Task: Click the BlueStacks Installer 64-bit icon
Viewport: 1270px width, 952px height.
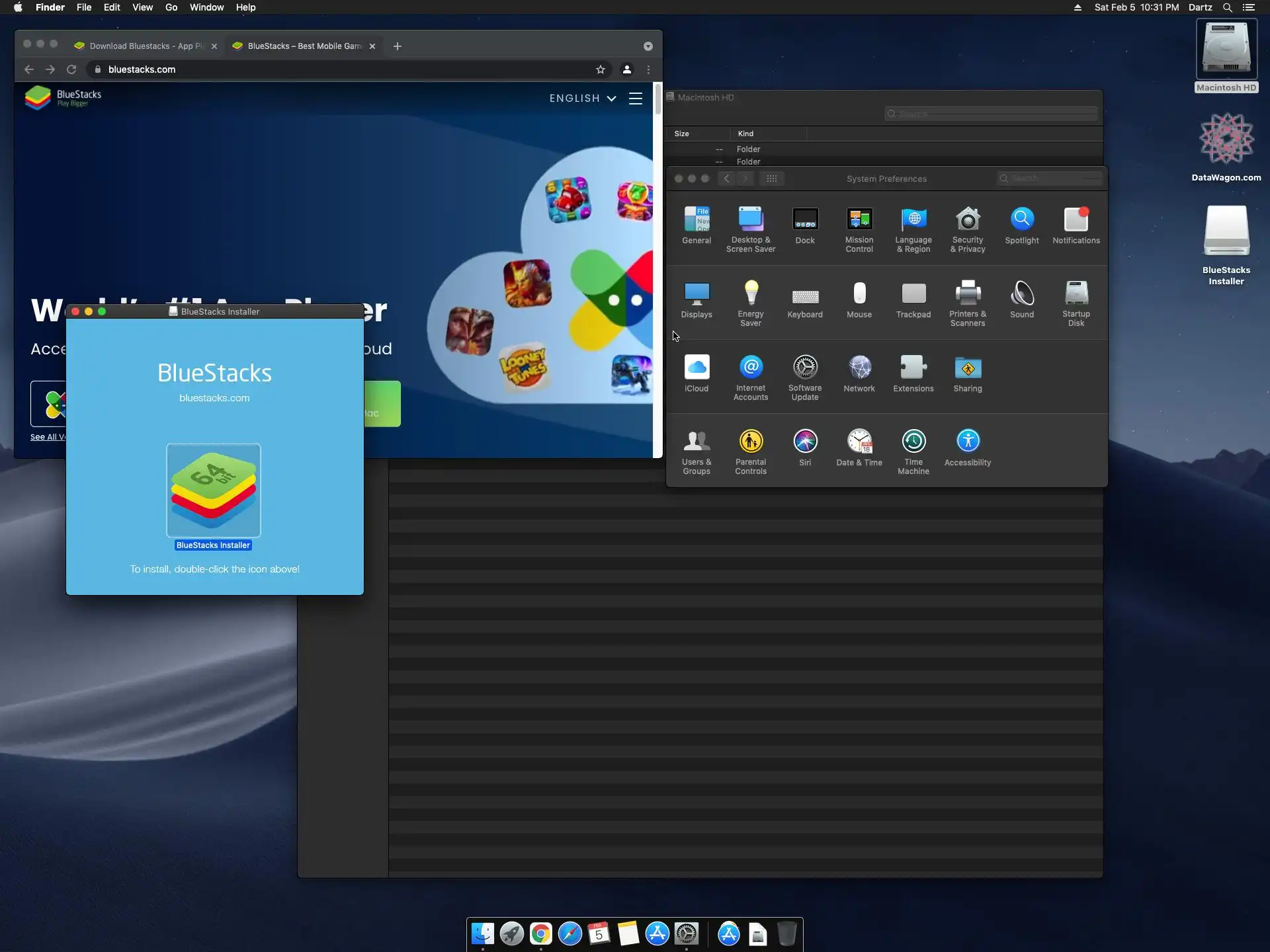Action: 214,491
